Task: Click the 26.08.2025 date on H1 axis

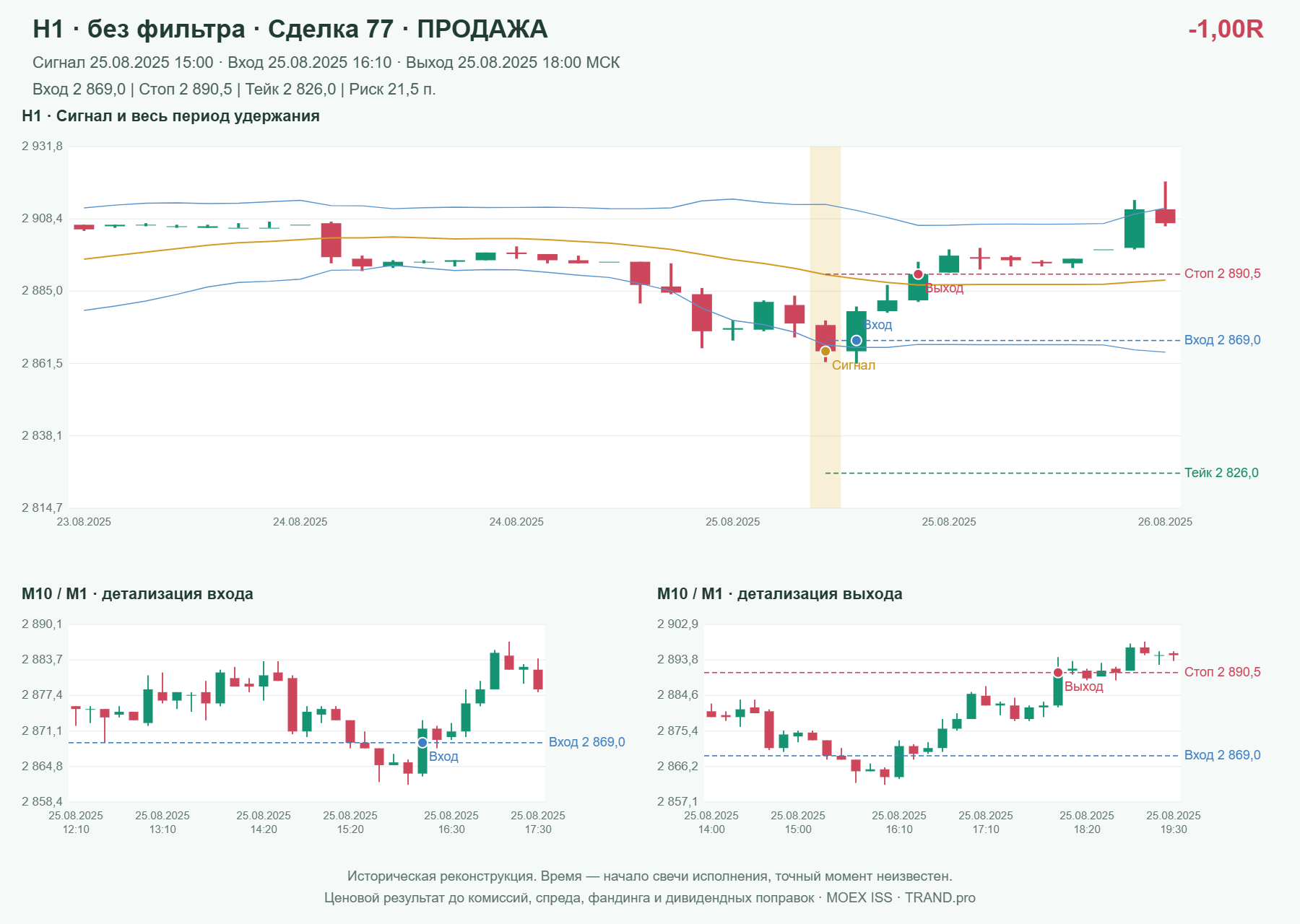Action: 1165,522
